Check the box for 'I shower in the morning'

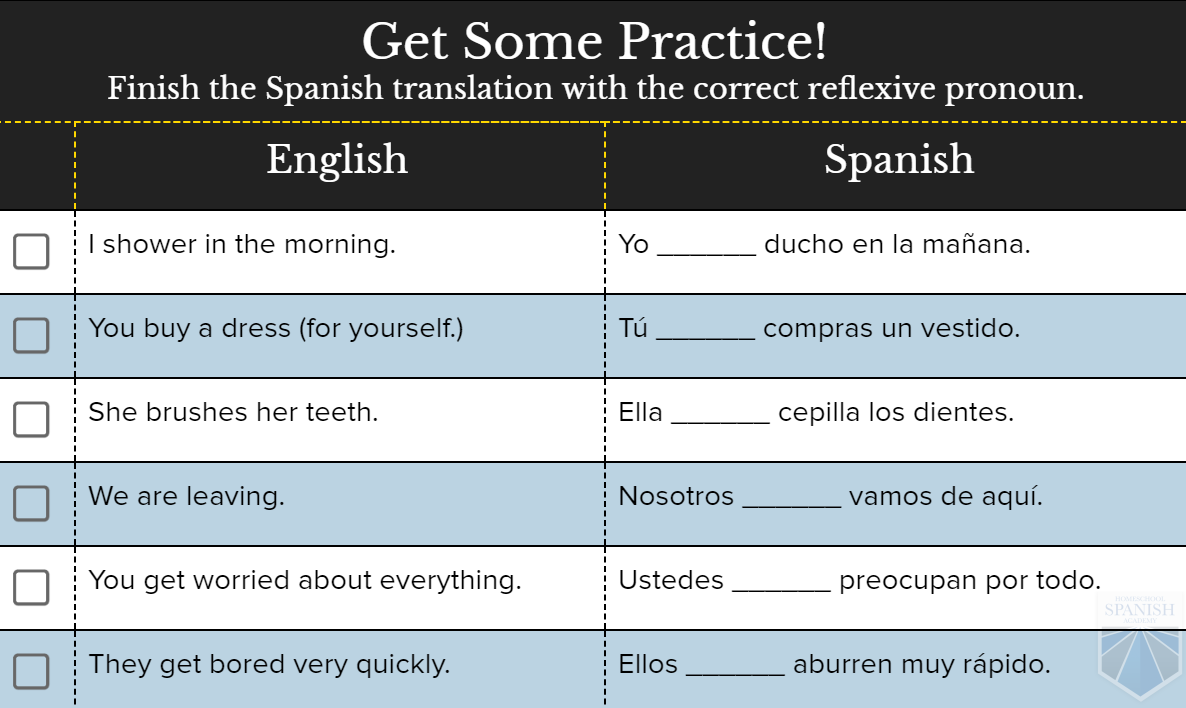[x=31, y=252]
